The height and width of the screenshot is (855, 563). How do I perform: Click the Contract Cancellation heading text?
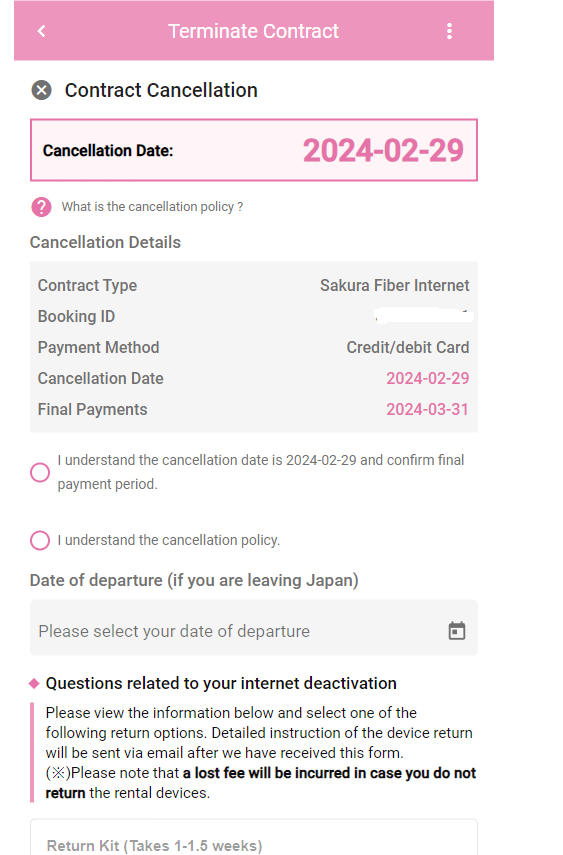[161, 90]
